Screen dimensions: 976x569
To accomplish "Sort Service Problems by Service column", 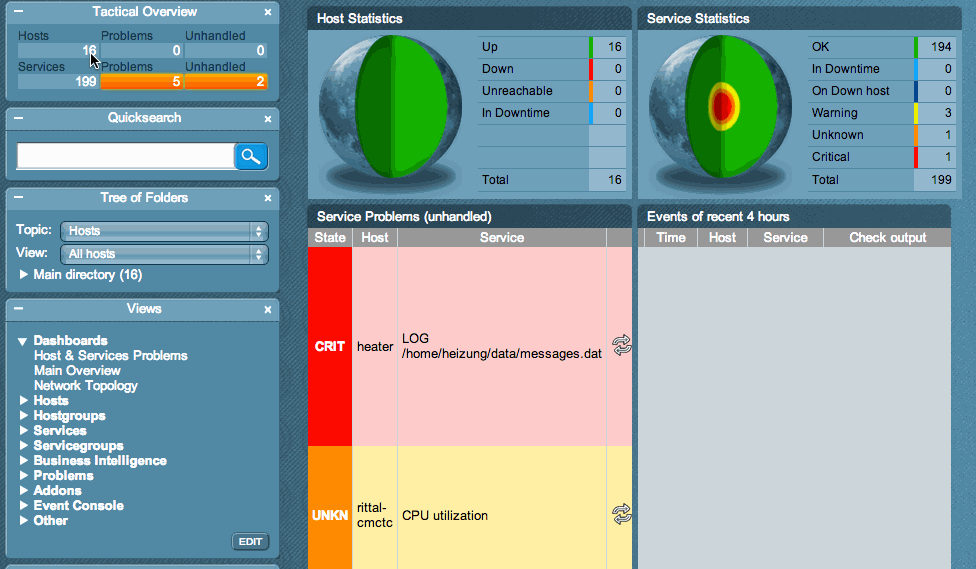I will pos(502,237).
